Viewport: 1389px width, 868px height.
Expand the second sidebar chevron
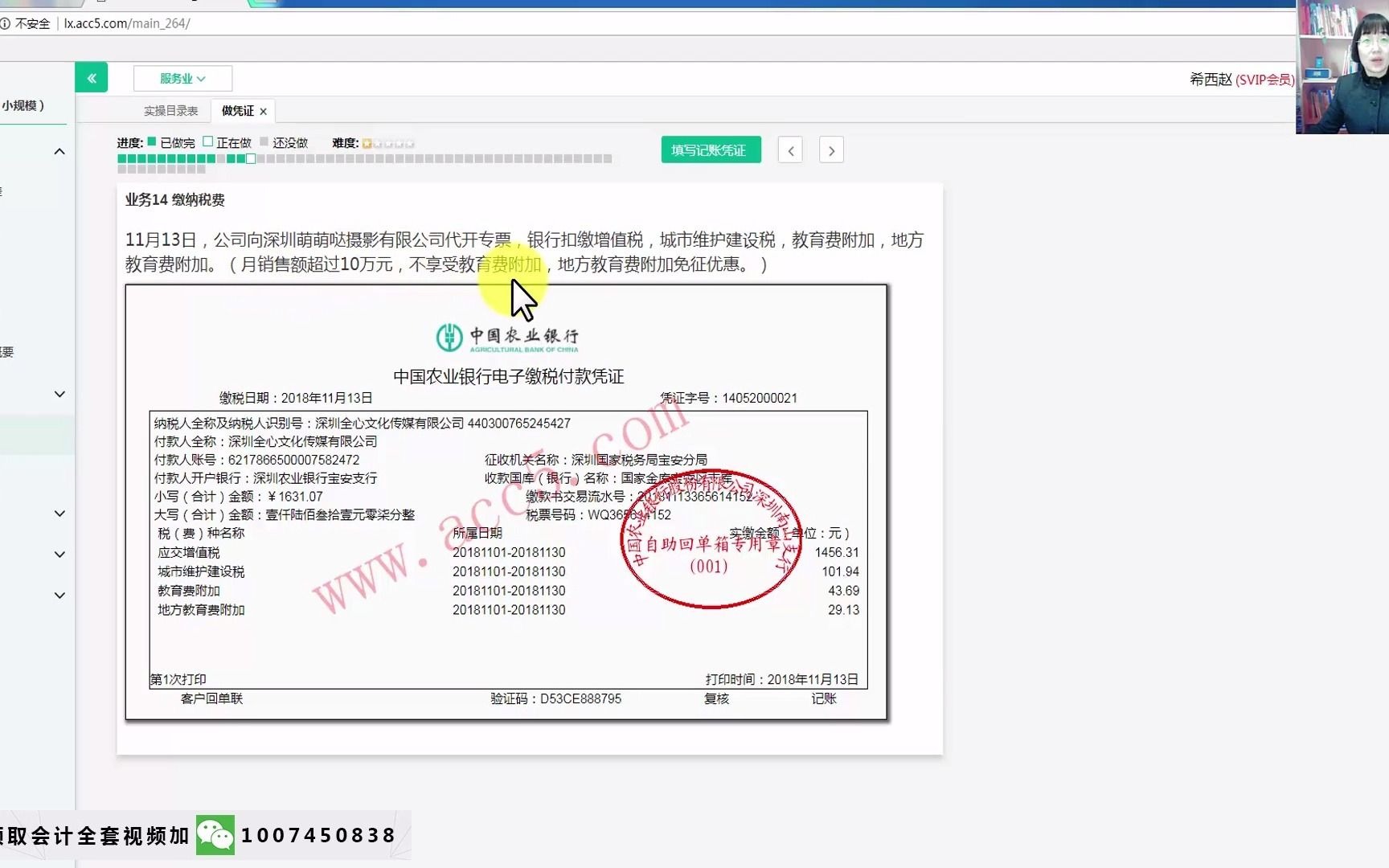(59, 394)
